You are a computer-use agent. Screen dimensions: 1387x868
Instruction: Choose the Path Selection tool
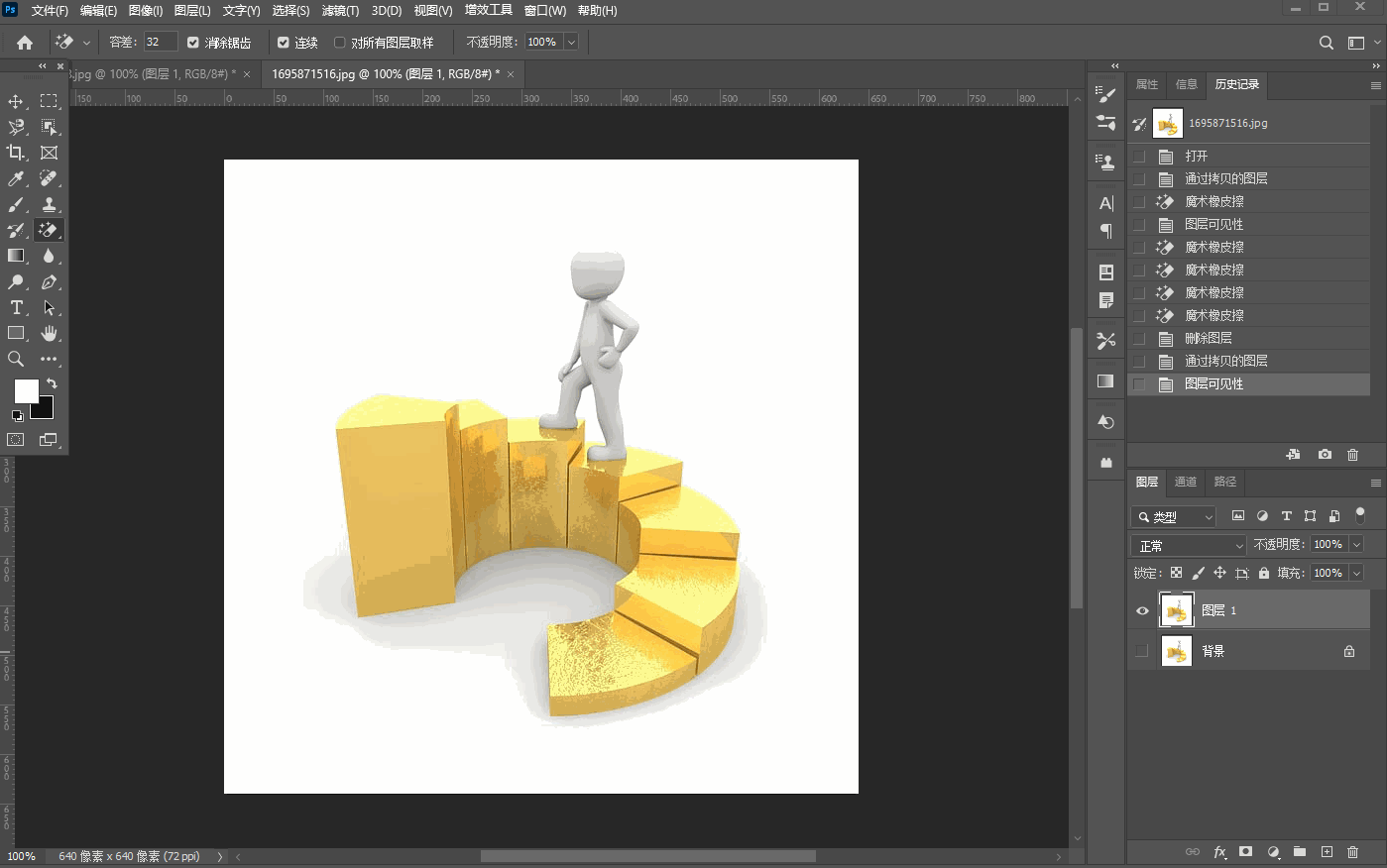49,307
